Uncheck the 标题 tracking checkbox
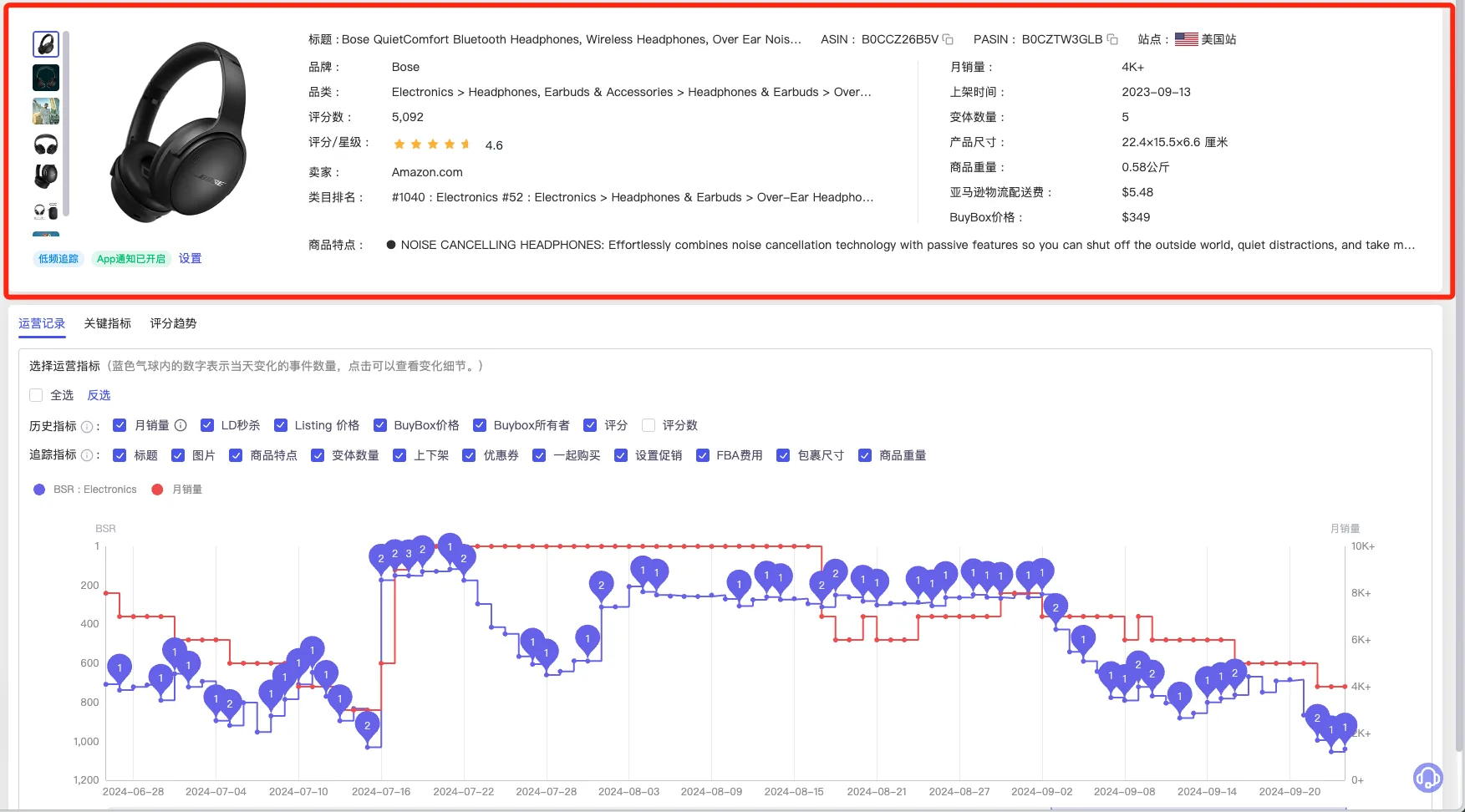Viewport: 1465px width, 812px height. 120,455
